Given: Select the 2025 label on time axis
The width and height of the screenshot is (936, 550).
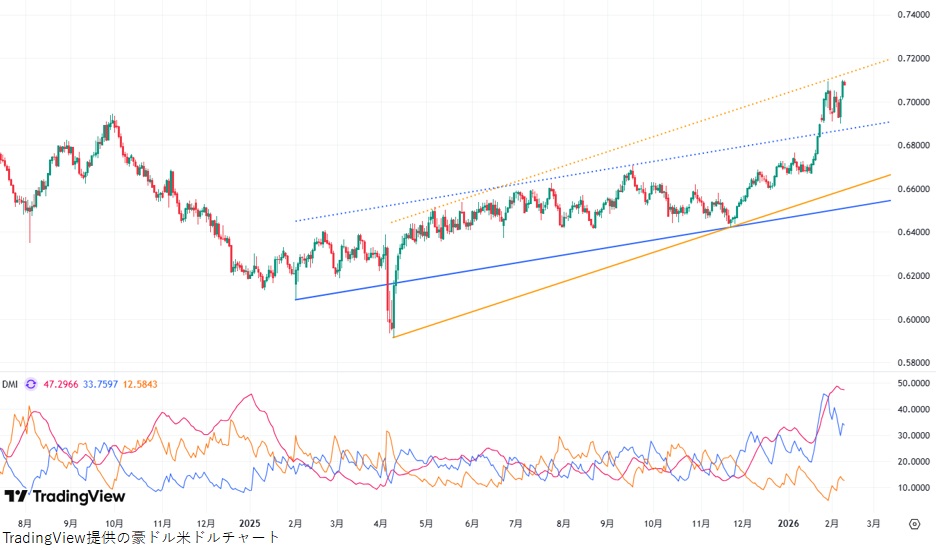Looking at the screenshot, I should coord(250,523).
